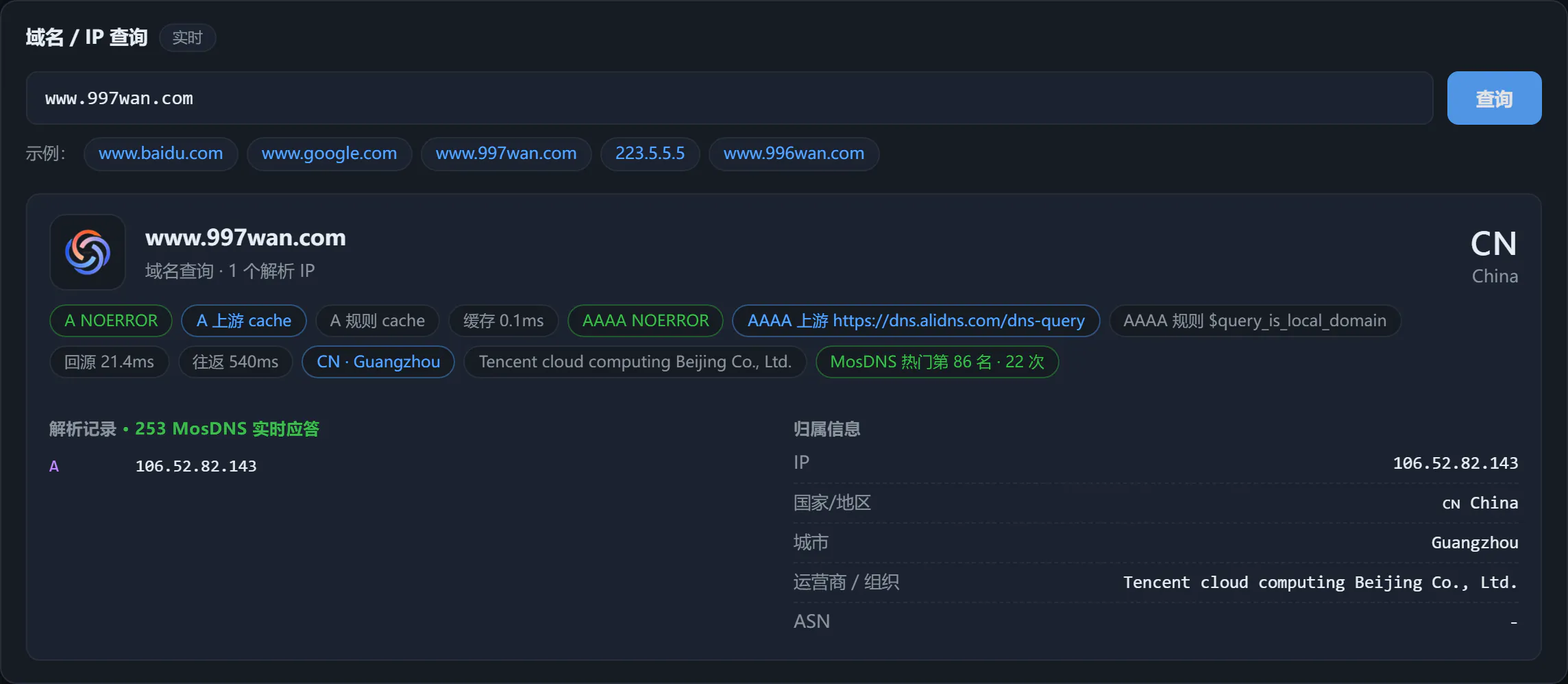Screen dimensions: 1568x684
Task: Click the 归属信息 section heading
Action: pyautogui.click(x=827, y=429)
